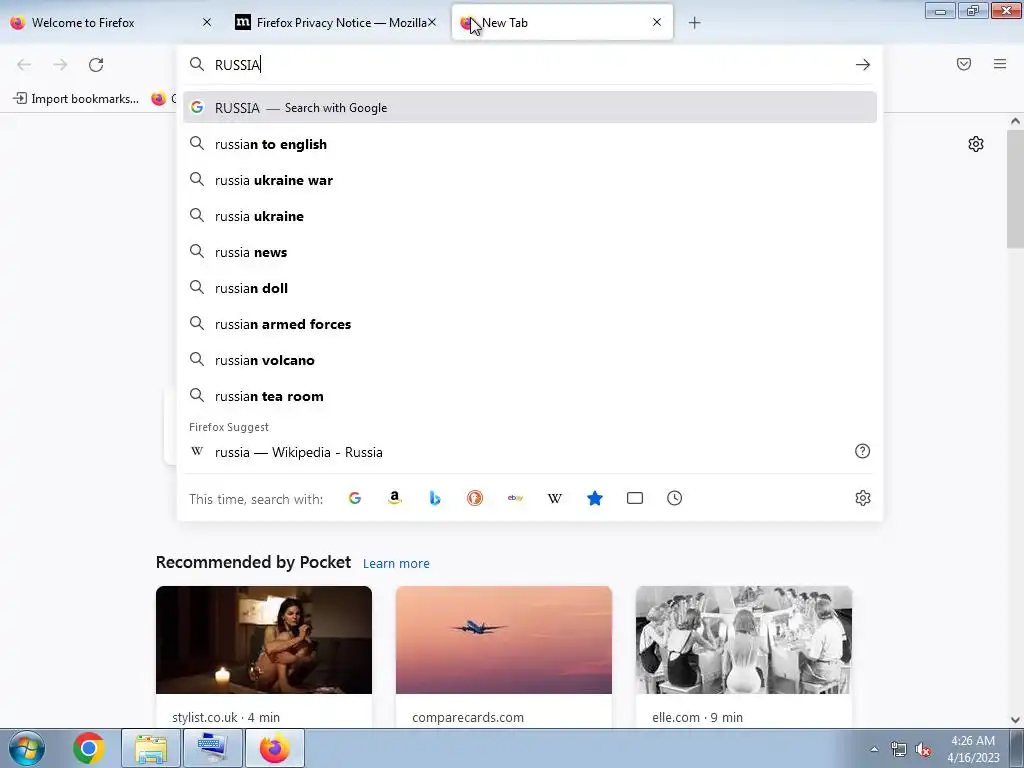1024x768 pixels.
Task: Save page to Pocket icon
Action: pos(964,64)
